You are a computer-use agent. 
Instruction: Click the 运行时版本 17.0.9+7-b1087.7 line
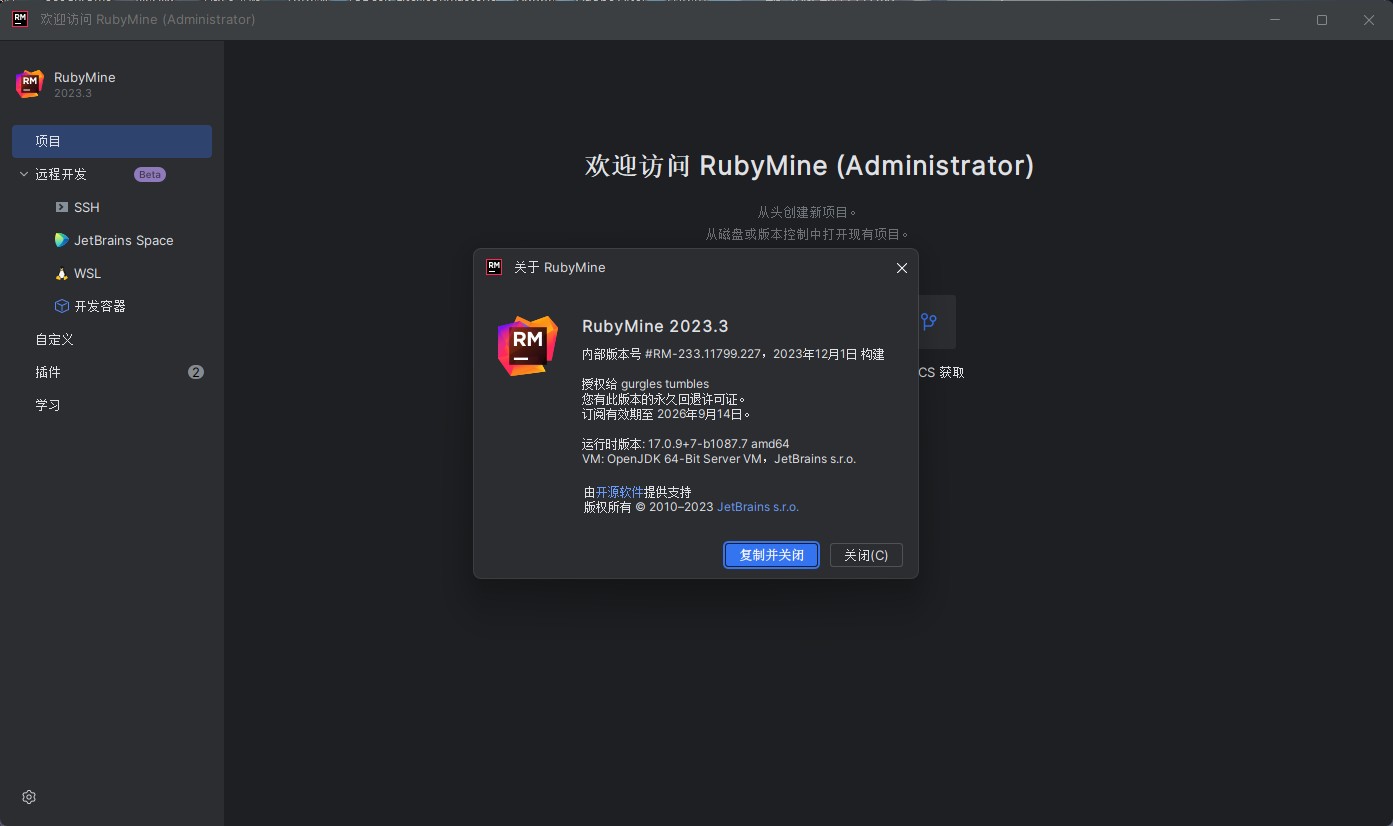[685, 444]
